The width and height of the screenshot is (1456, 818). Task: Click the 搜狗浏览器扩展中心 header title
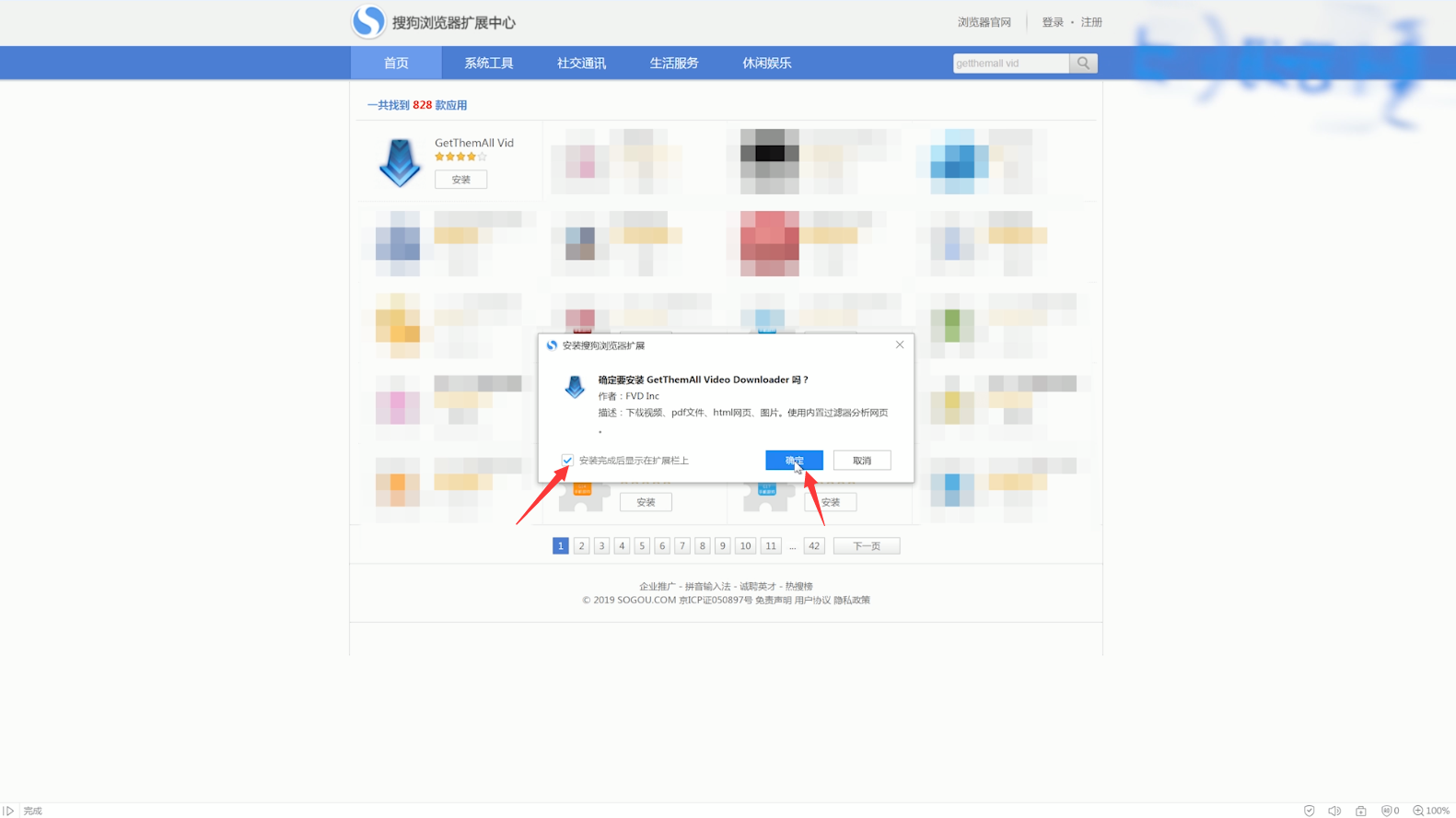[x=454, y=23]
